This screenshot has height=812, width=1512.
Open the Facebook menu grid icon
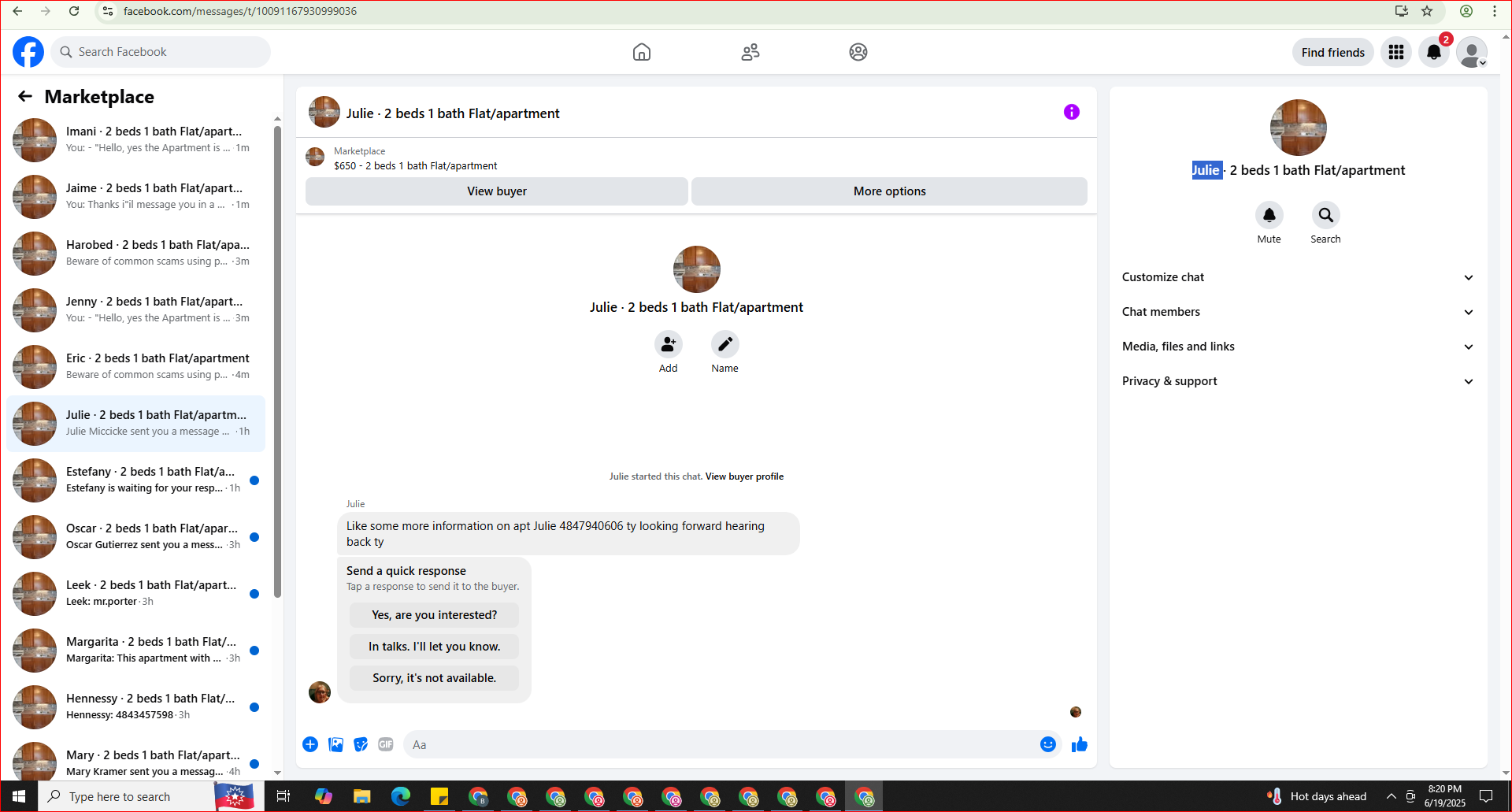(x=1396, y=52)
